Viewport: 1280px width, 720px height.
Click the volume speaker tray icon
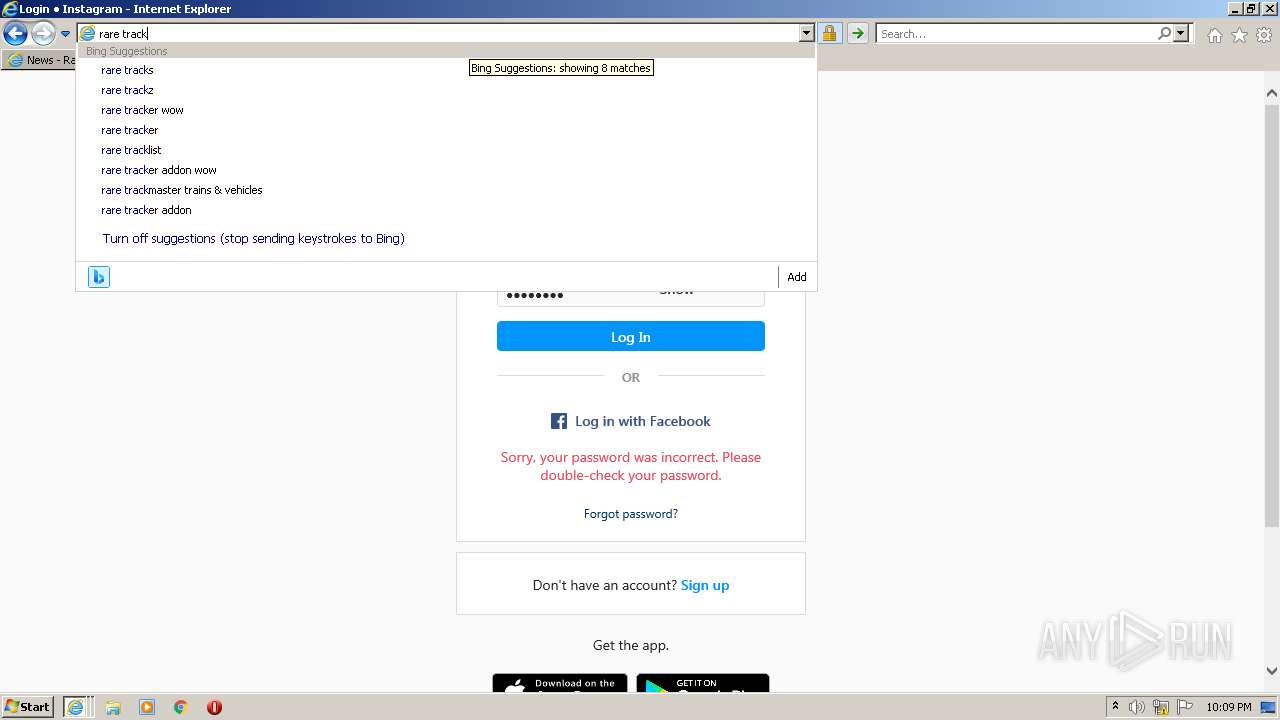point(1137,707)
